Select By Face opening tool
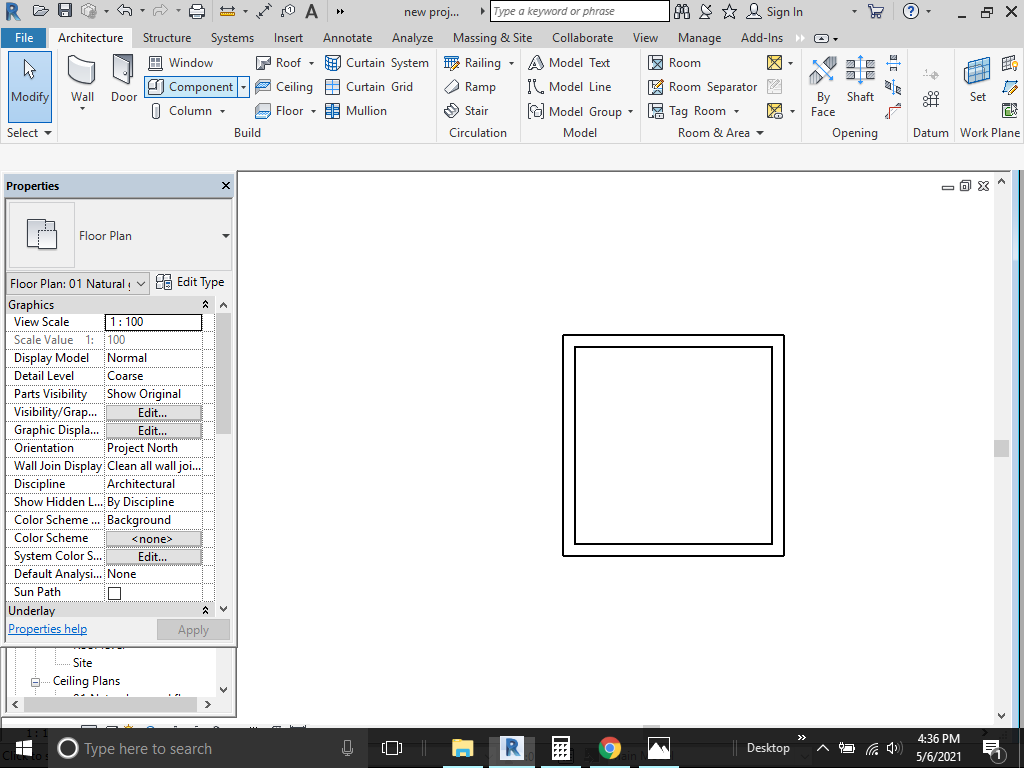This screenshot has width=1024, height=768. [x=823, y=86]
